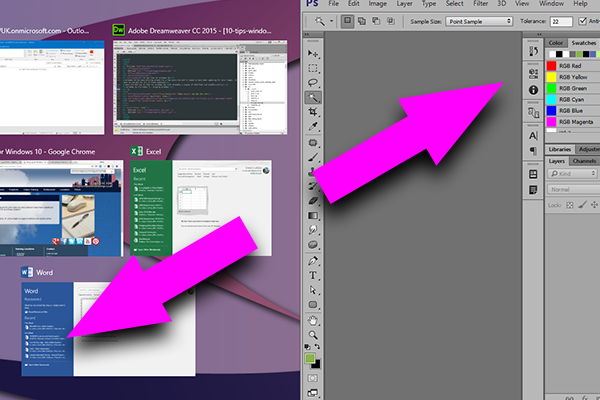600x400 pixels.
Task: Switch to the Outlook window thumbnail
Action: (x=52, y=88)
